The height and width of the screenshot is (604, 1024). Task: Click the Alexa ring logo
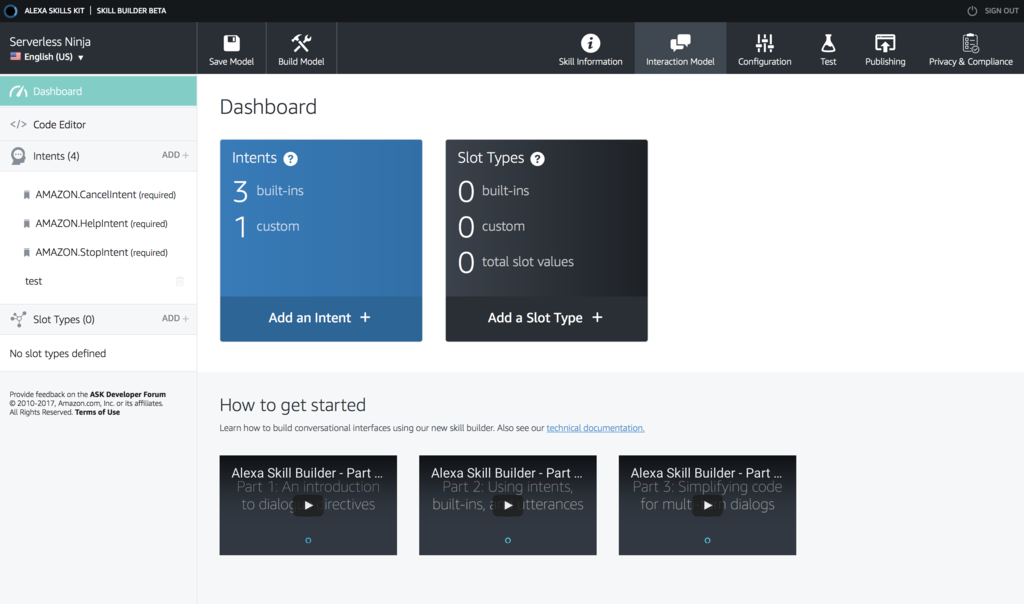click(x=10, y=10)
